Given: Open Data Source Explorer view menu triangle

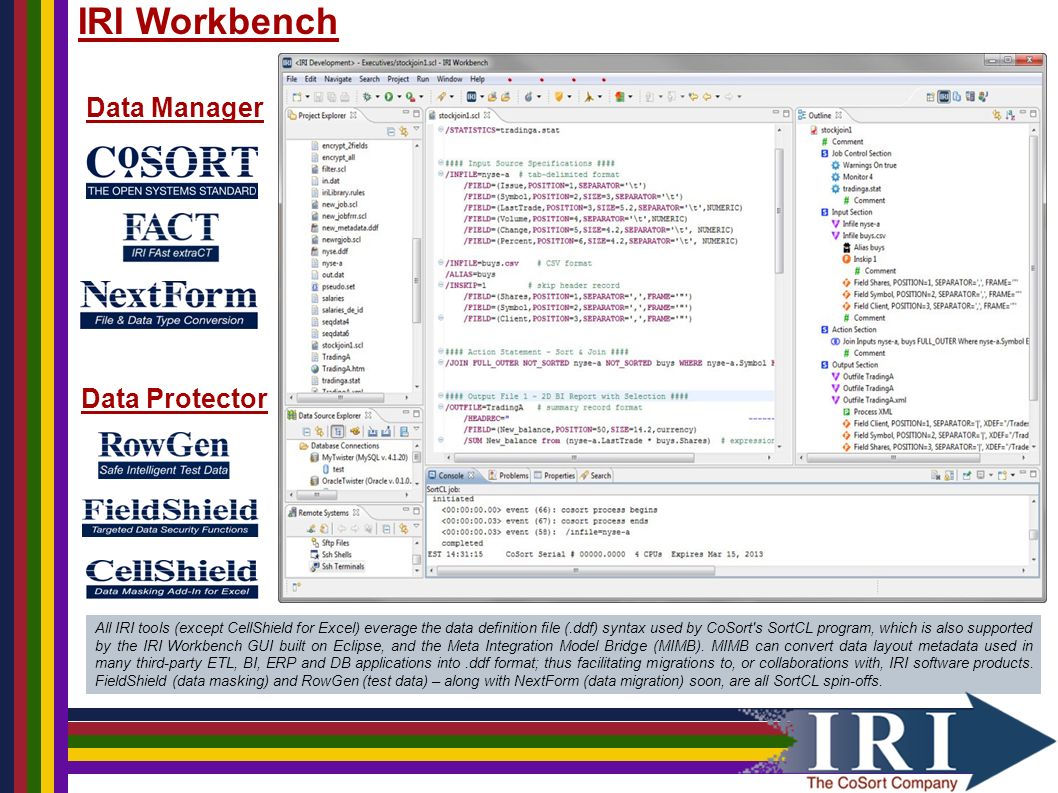Looking at the screenshot, I should pos(416,429).
